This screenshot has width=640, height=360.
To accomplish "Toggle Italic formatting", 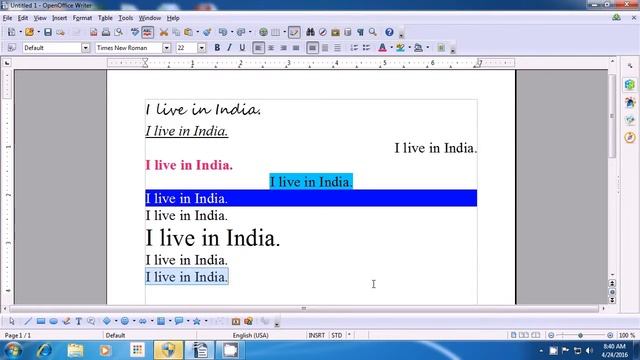I will (x=229, y=48).
